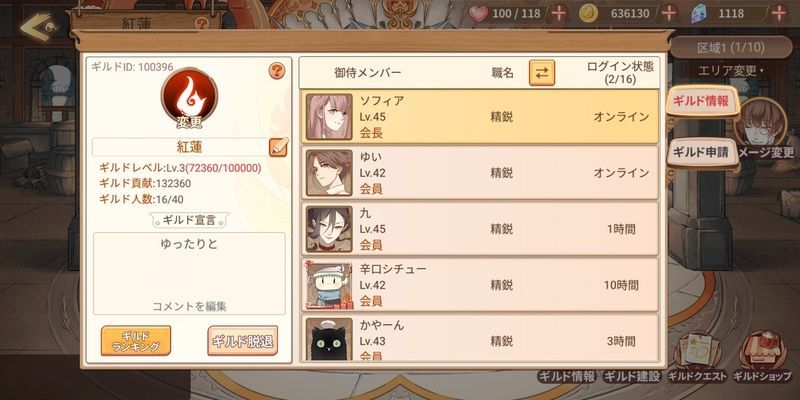Open the ギルドクエスト icon

(696, 357)
